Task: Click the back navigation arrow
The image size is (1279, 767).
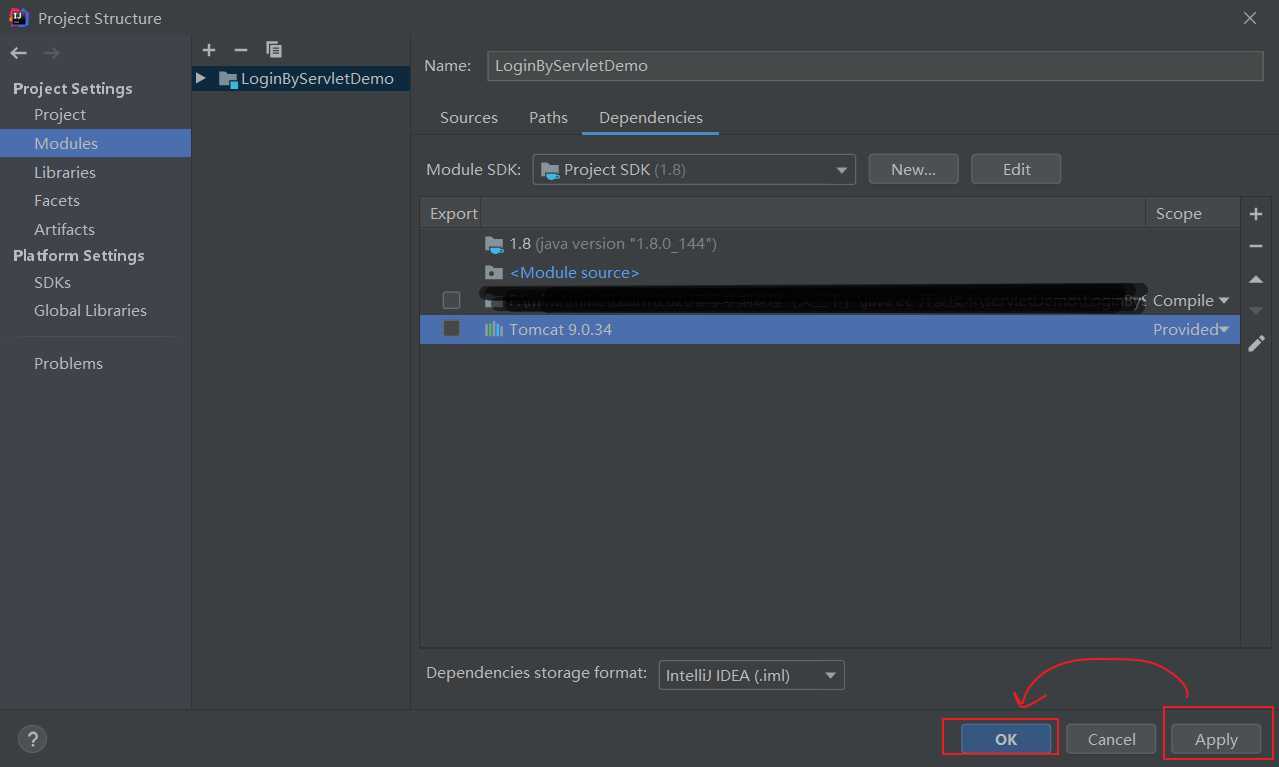Action: click(19, 53)
